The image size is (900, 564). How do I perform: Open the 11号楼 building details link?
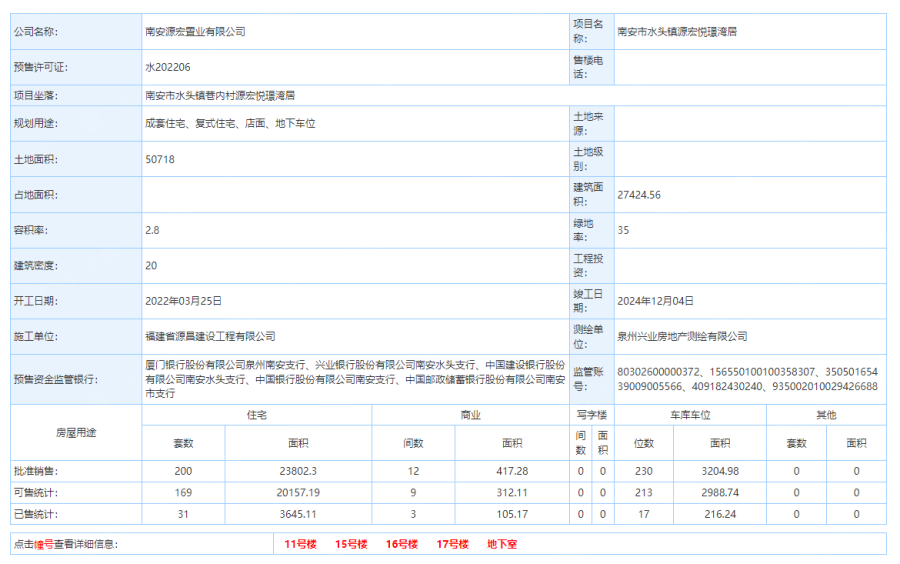[300, 544]
